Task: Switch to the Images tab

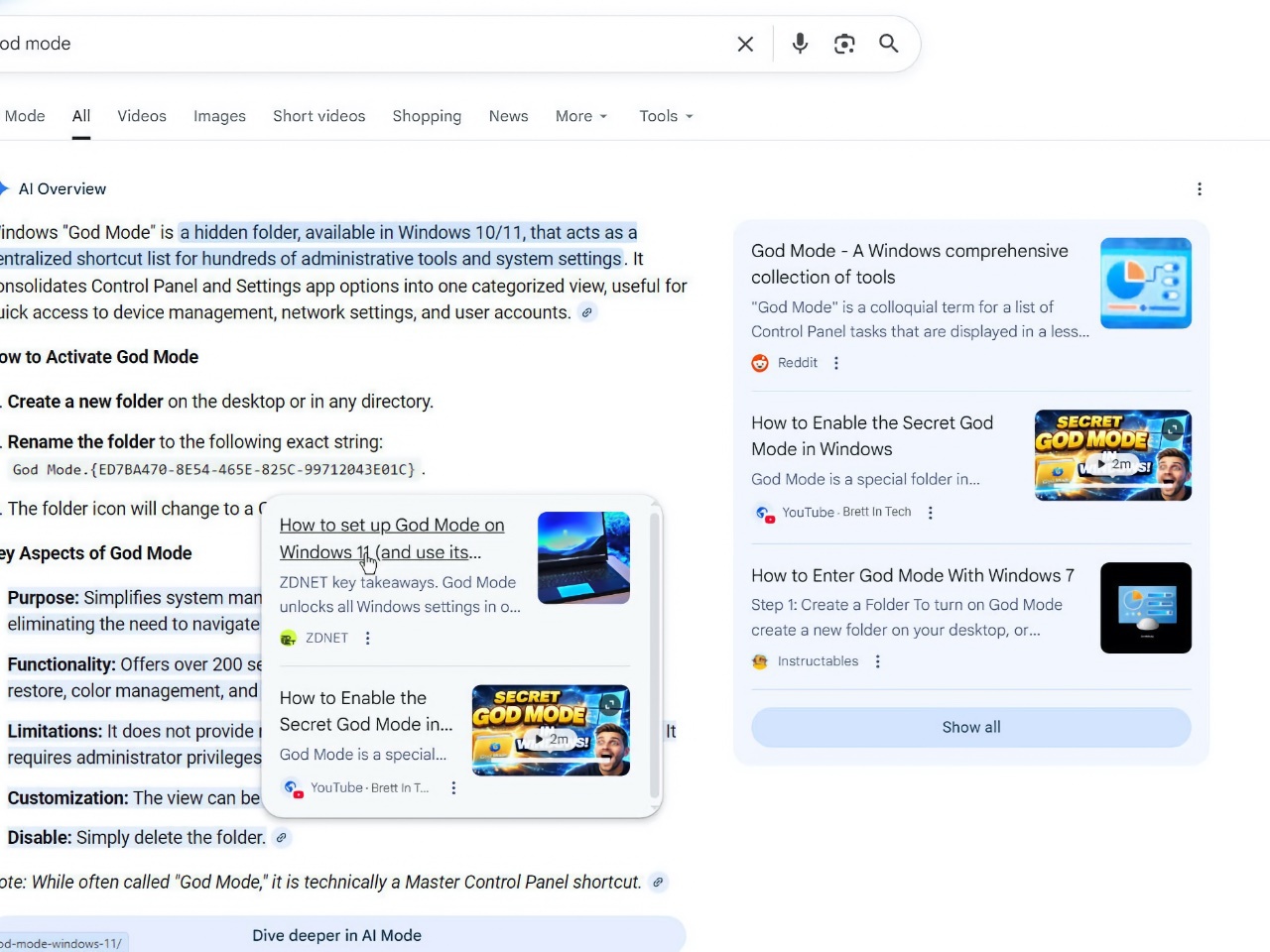Action: (219, 116)
